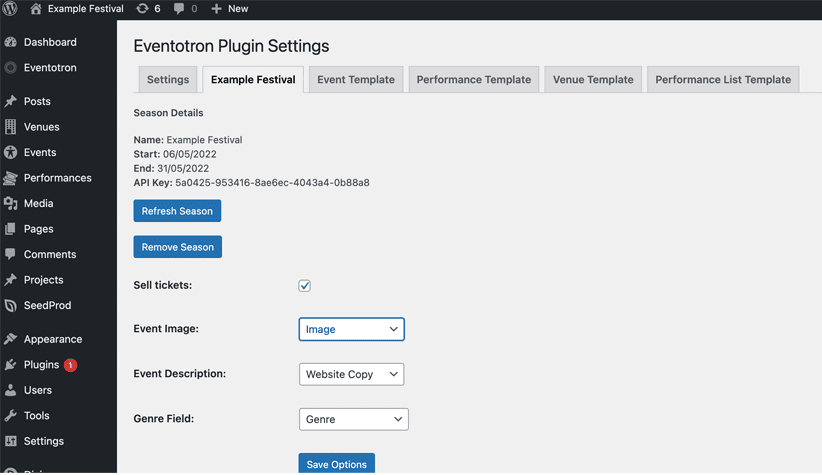Click the Media sidebar icon
822x475 pixels.
[10, 203]
